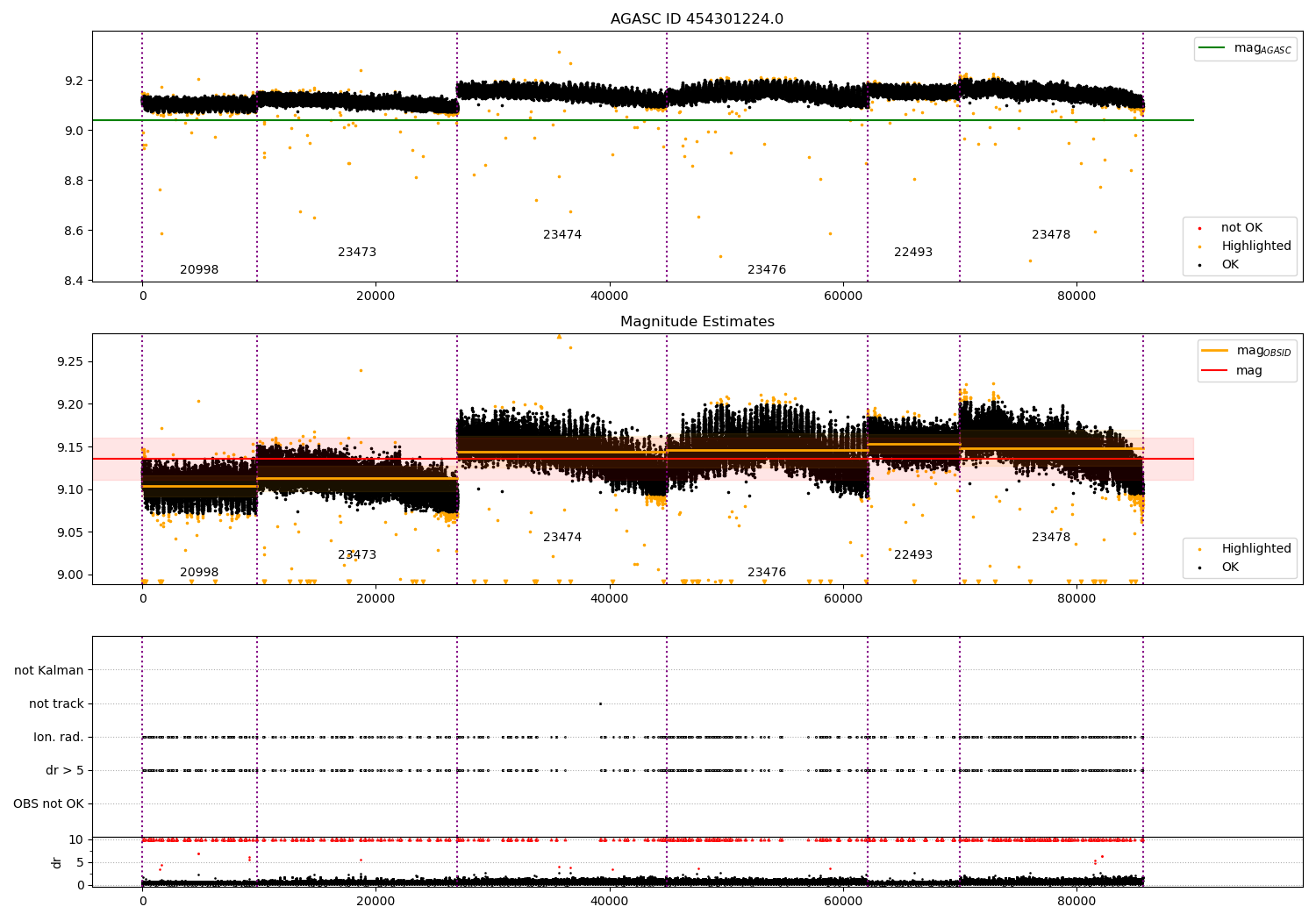Click the 'not track' axis label
Image resolution: width=1316 pixels, height=921 pixels.
56,703
